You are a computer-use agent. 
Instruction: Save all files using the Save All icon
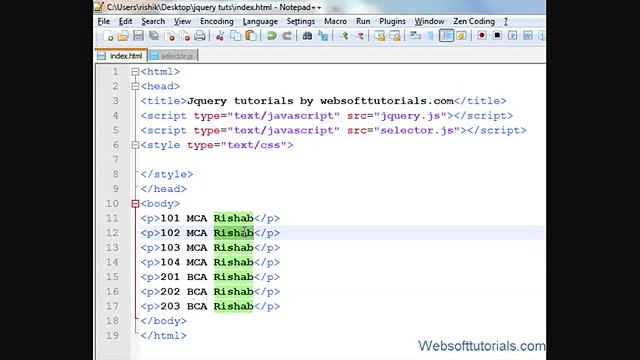point(154,36)
